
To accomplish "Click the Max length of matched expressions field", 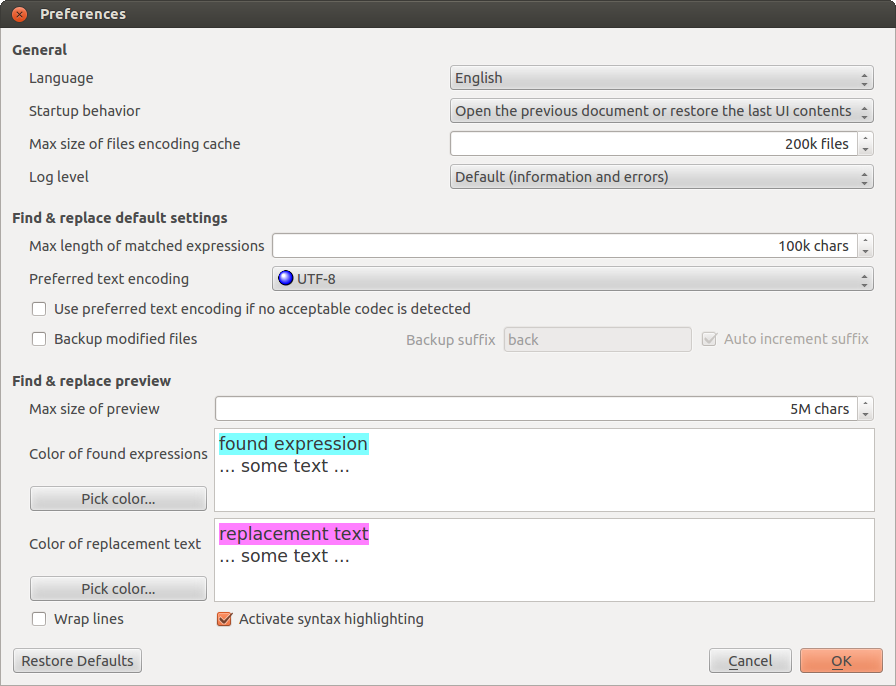I will pyautogui.click(x=564, y=246).
